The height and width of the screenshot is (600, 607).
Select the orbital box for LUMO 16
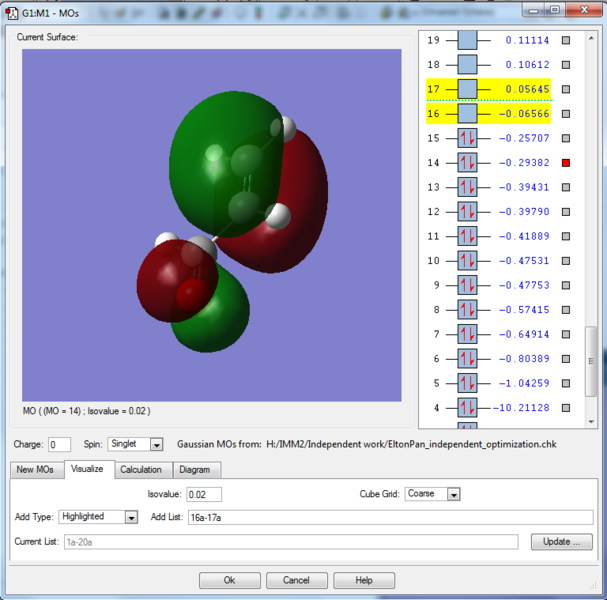tap(467, 113)
